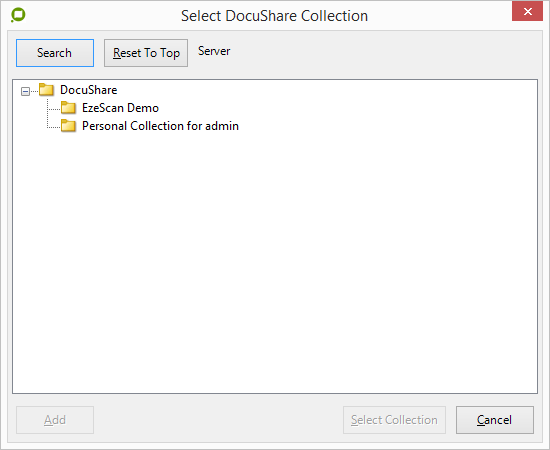Select the DocuShare root folder icon
Image resolution: width=550 pixels, height=450 pixels.
coord(46,90)
